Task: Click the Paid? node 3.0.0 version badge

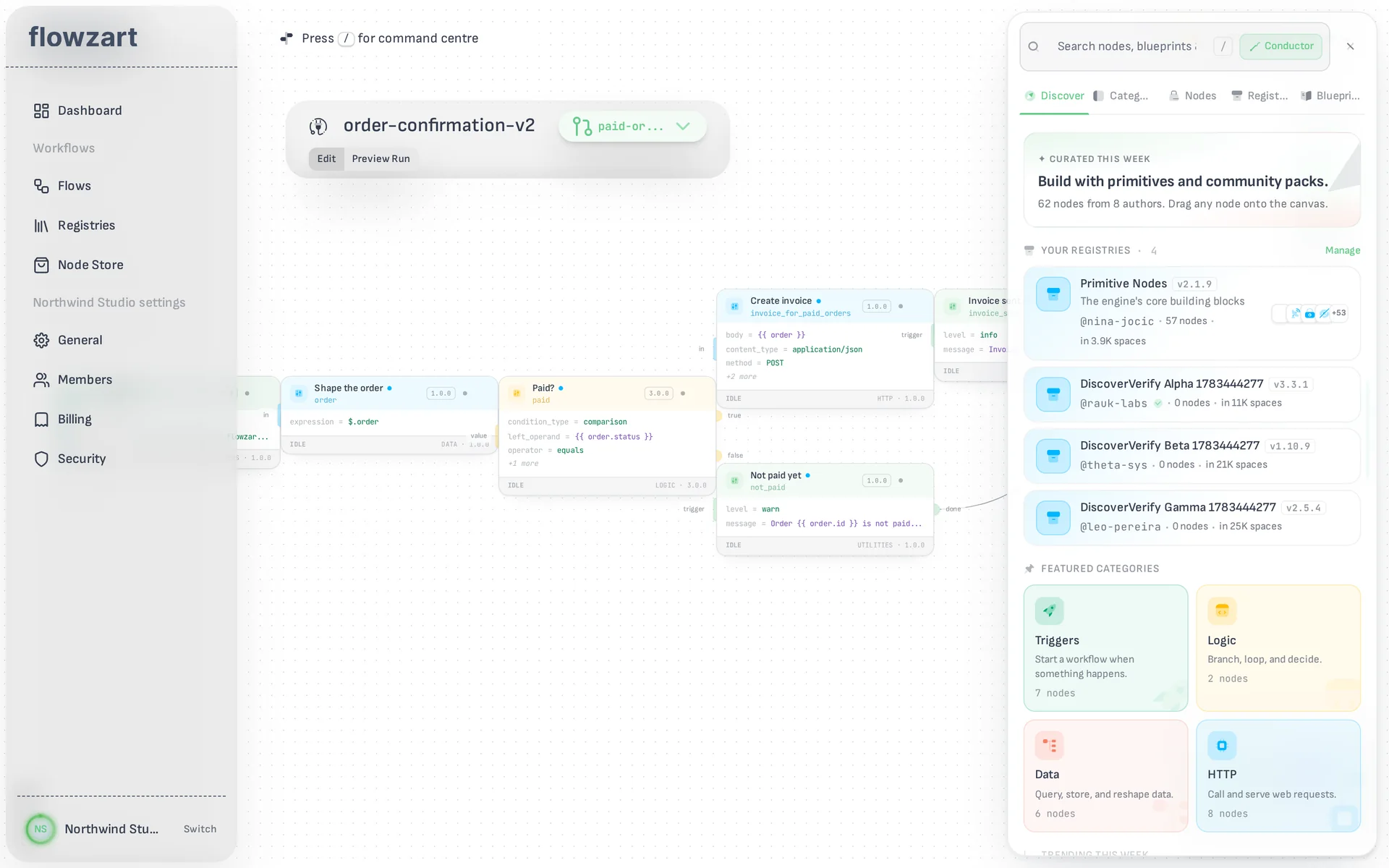Action: pos(658,393)
